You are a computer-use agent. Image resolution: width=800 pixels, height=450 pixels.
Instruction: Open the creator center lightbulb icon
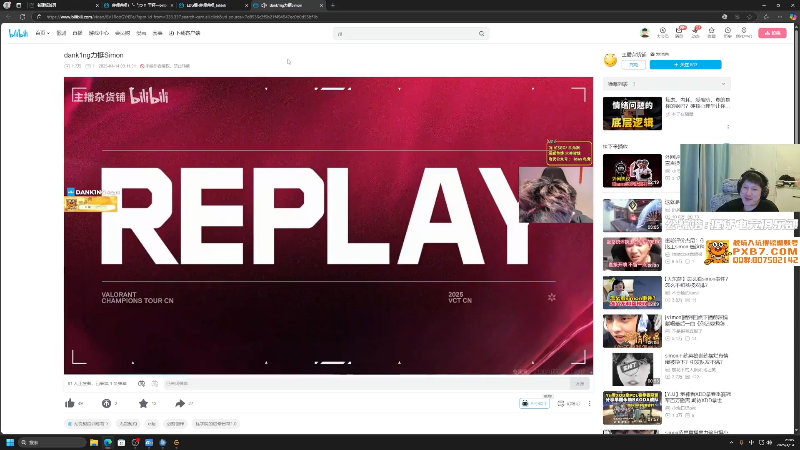click(x=744, y=32)
